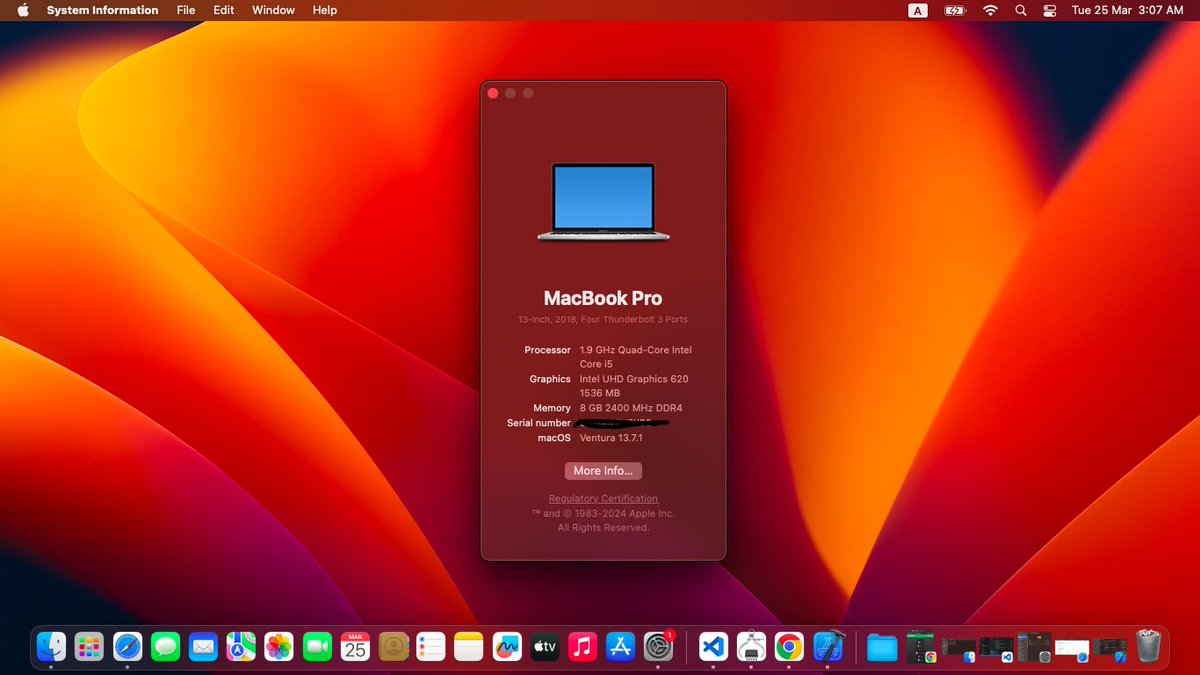This screenshot has height=675, width=1200.
Task: Open Control Center in menu bar
Action: (1050, 10)
